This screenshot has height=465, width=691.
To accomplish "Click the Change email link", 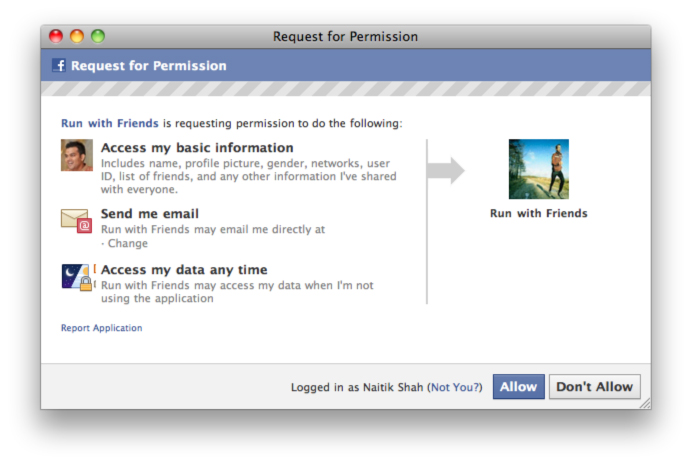I will (x=127, y=244).
